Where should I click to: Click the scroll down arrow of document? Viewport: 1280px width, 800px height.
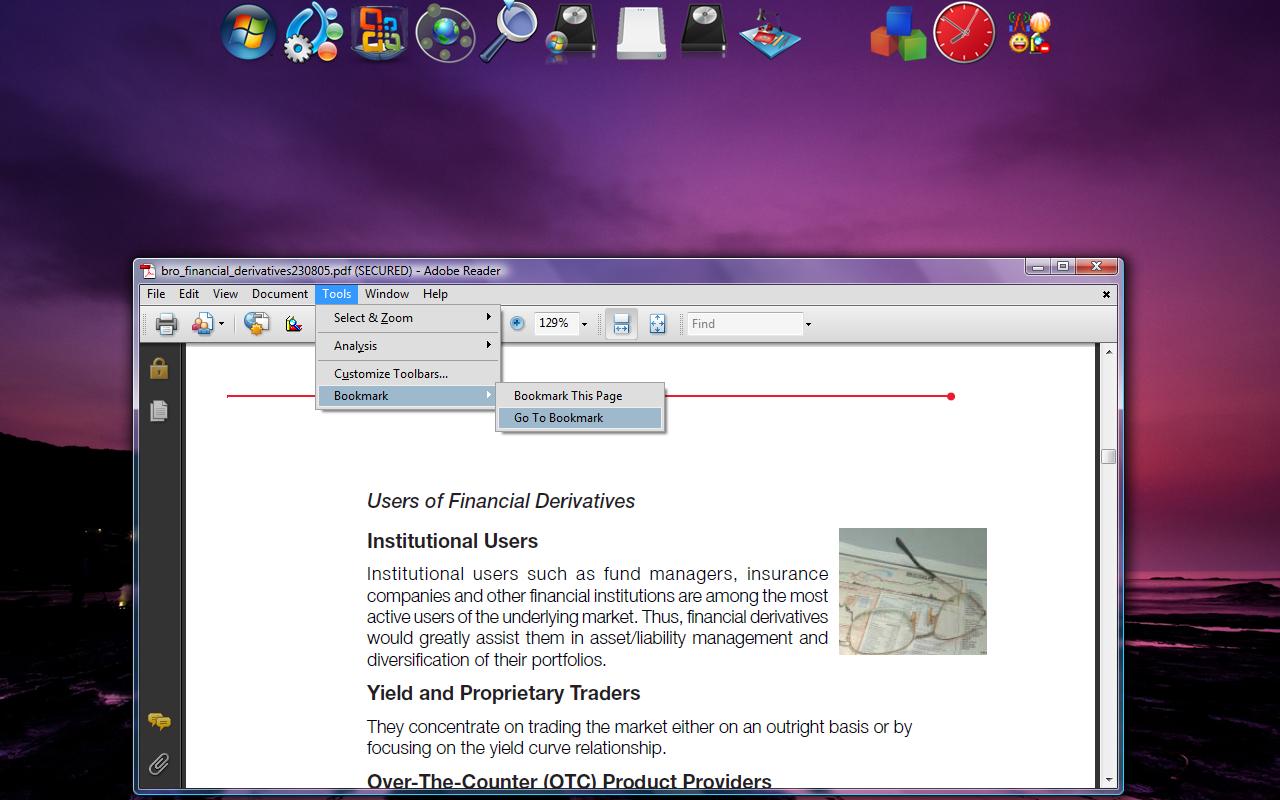(x=1108, y=779)
